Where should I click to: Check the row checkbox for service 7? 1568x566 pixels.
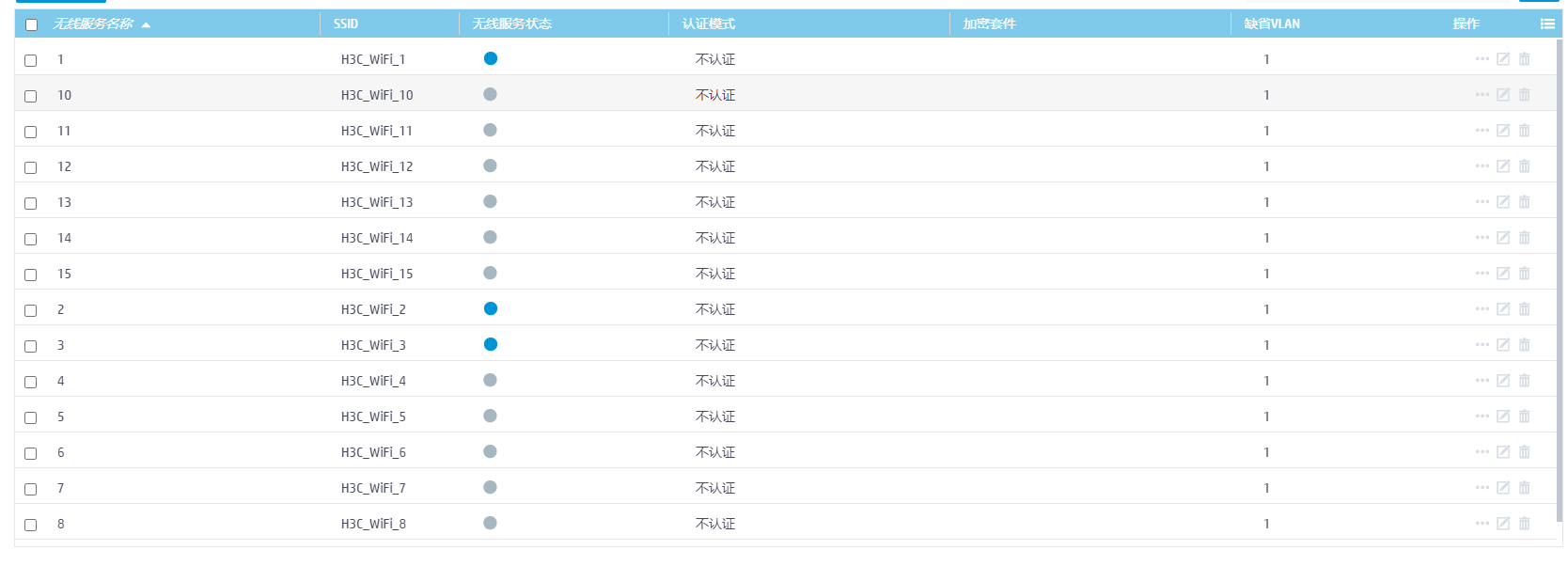coord(31,489)
